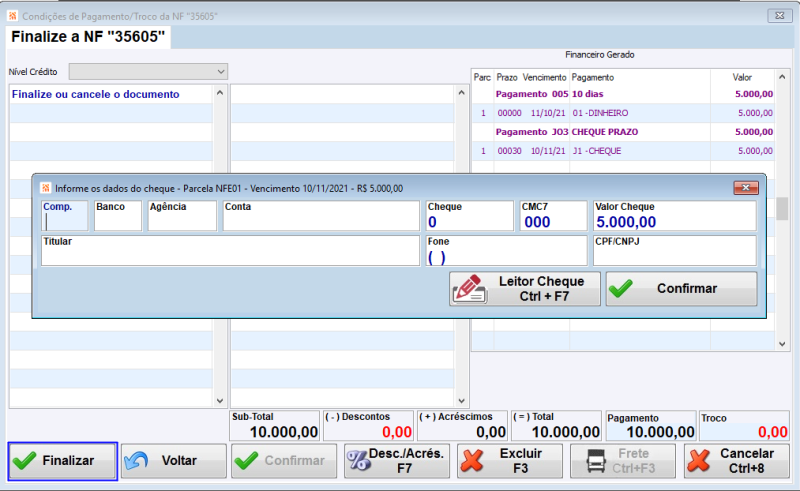Click the Fone input field
Image resolution: width=800 pixels, height=491 pixels.
(x=507, y=251)
